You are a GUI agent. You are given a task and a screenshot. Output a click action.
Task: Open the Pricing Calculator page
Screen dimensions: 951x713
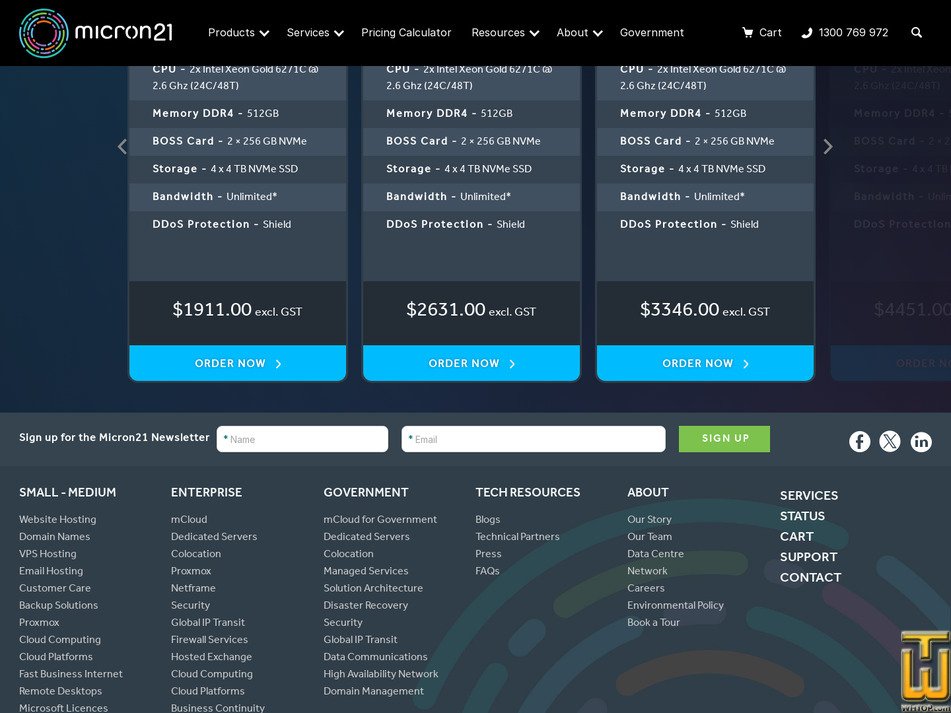406,32
